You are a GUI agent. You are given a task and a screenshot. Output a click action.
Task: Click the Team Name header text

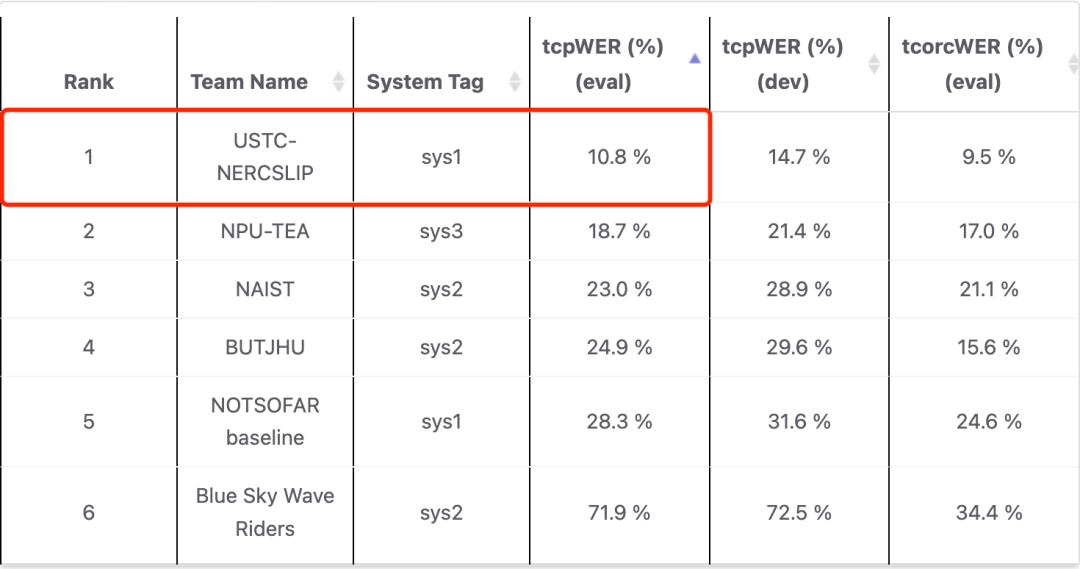pos(249,82)
